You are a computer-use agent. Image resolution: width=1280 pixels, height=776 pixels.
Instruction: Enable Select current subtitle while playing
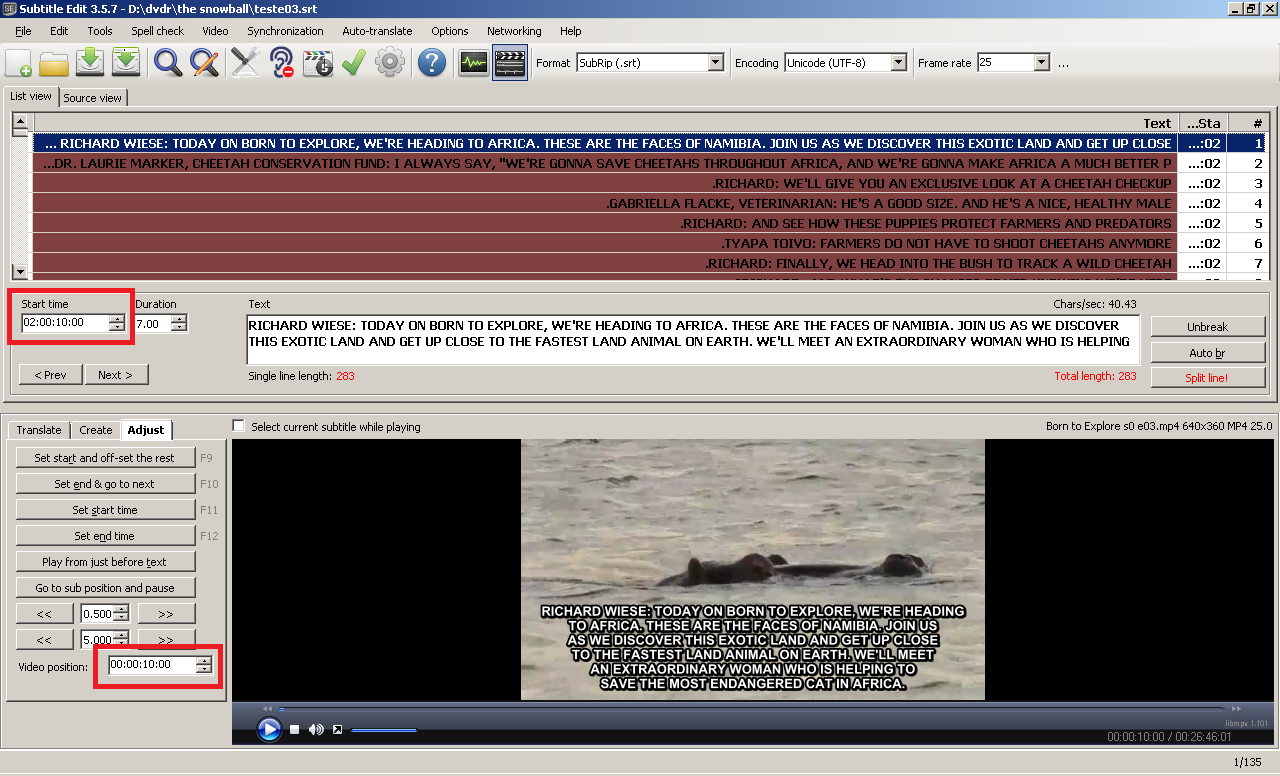tap(238, 426)
